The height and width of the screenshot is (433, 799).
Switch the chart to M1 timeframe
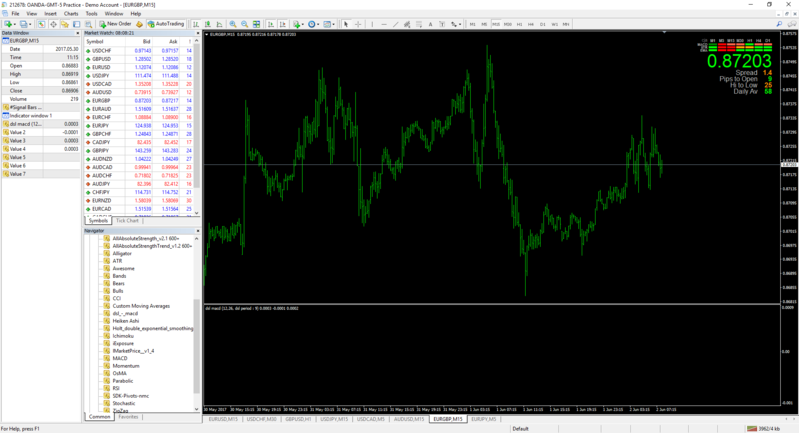(472, 24)
